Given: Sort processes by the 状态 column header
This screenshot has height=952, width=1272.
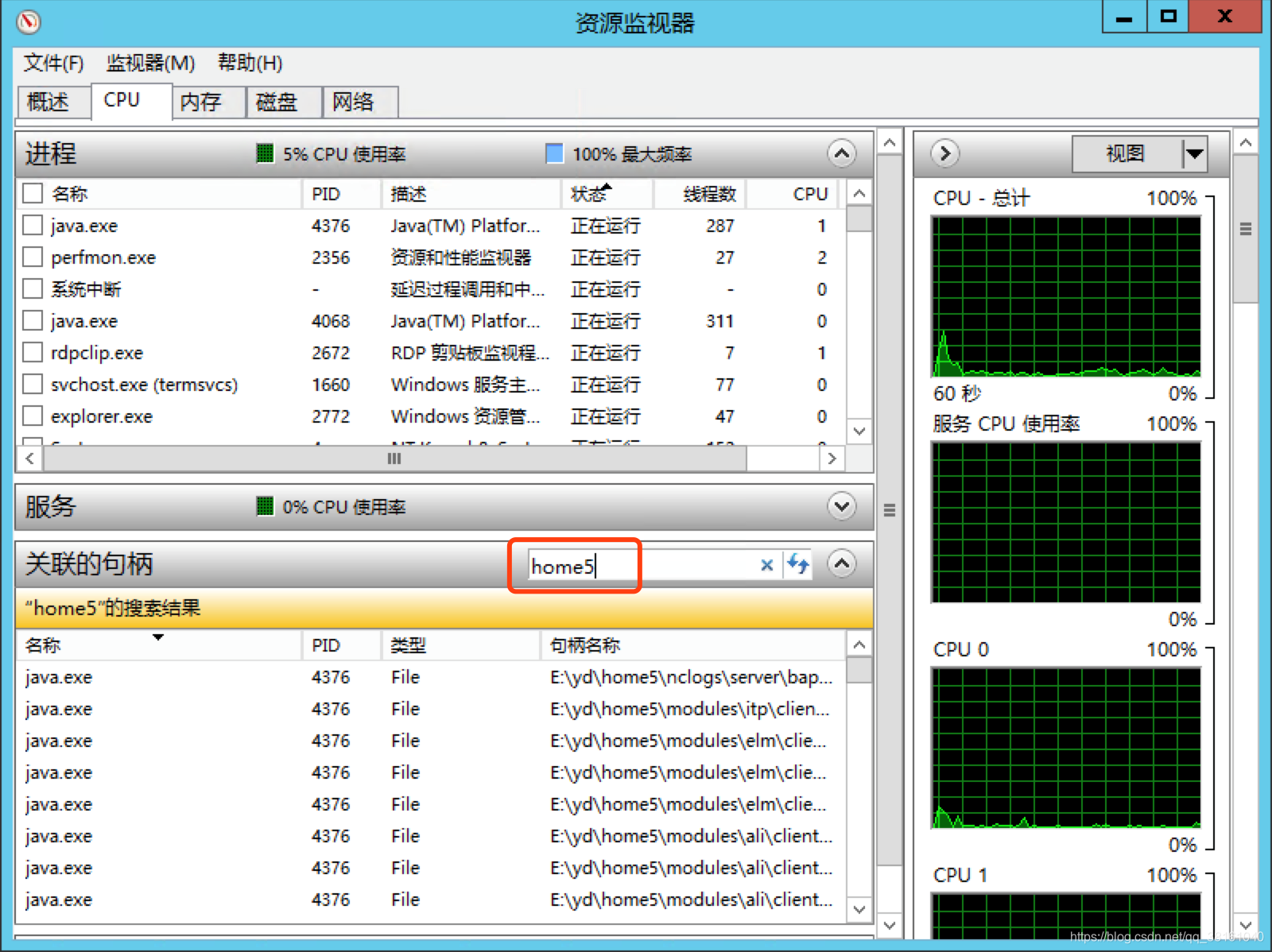Looking at the screenshot, I should [x=607, y=194].
